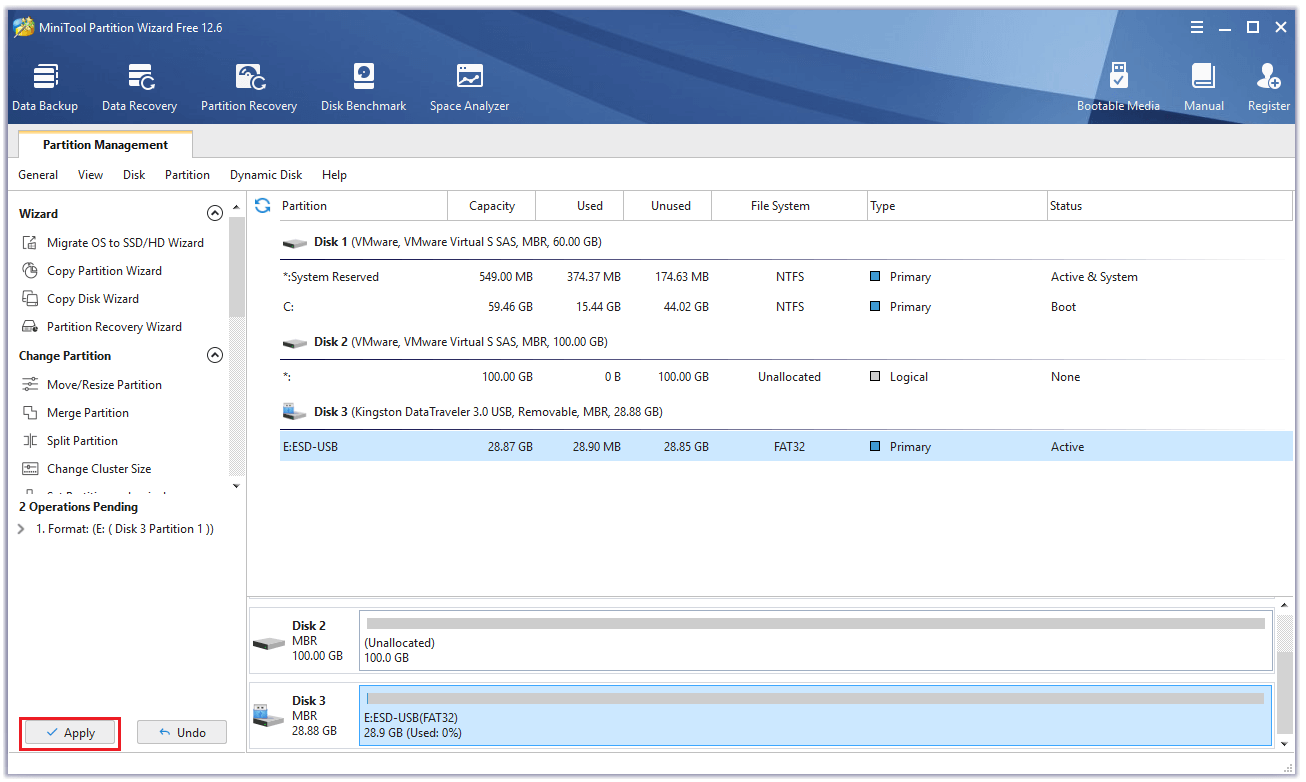Sort by the File System column header

click(789, 206)
